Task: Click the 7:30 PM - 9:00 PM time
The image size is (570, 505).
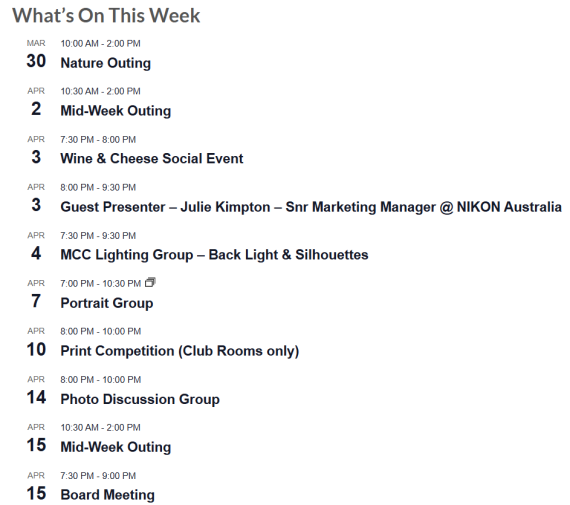Action: (98, 476)
